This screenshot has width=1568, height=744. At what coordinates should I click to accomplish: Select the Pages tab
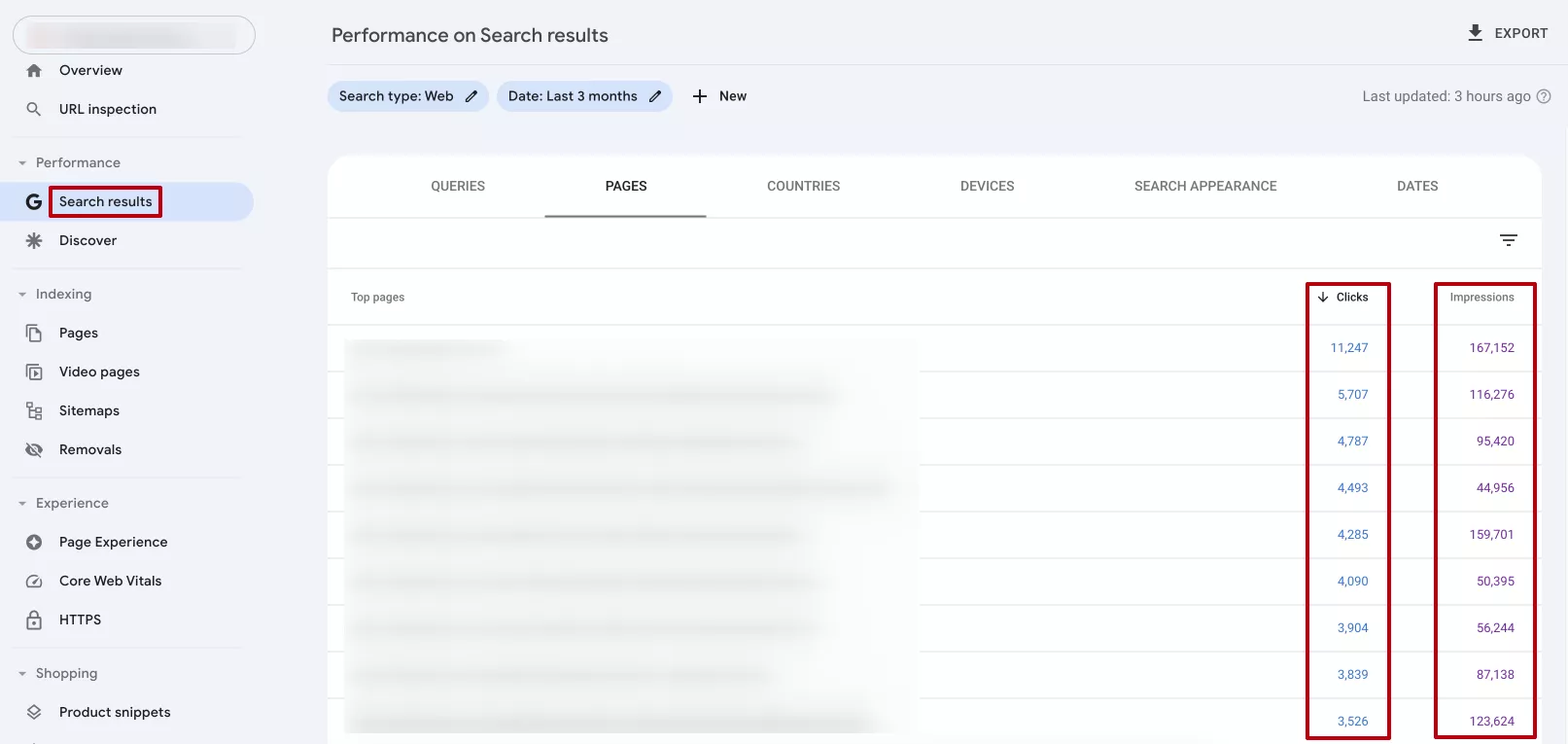626,186
